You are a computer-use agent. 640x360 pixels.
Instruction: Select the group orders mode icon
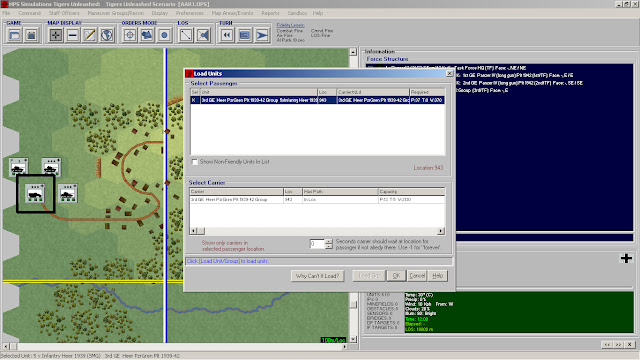pos(147,35)
